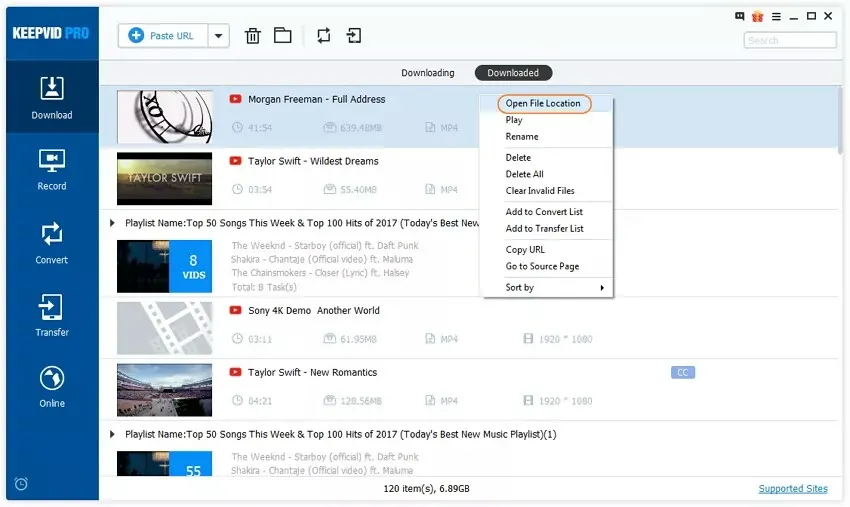The width and height of the screenshot is (850, 507).
Task: Switch to the Downloading tab
Action: pyautogui.click(x=428, y=73)
